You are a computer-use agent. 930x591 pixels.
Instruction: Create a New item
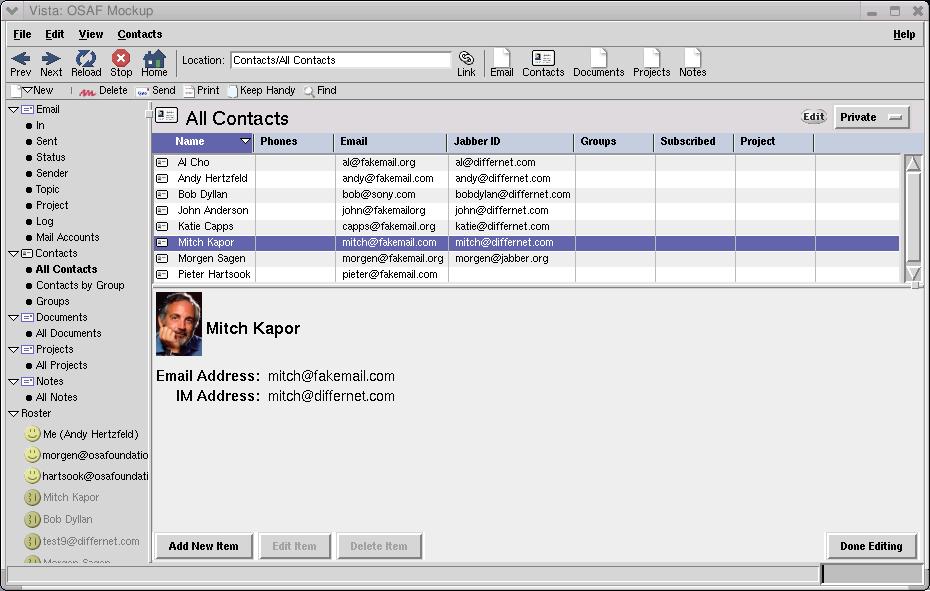43,90
